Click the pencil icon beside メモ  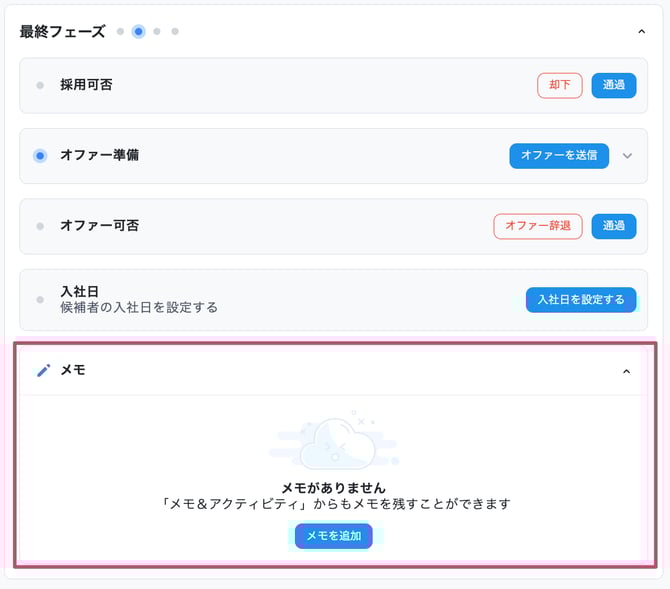pyautogui.click(x=43, y=370)
